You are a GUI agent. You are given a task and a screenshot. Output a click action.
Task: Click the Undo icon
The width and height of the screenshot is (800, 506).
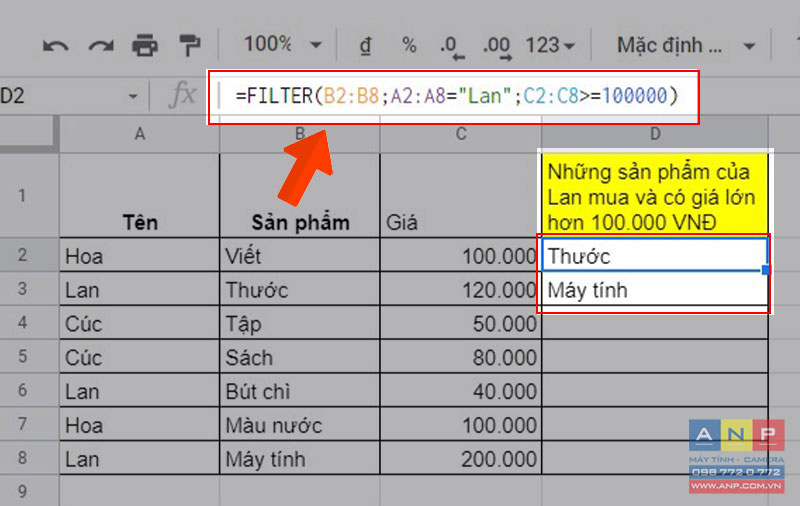tap(56, 46)
